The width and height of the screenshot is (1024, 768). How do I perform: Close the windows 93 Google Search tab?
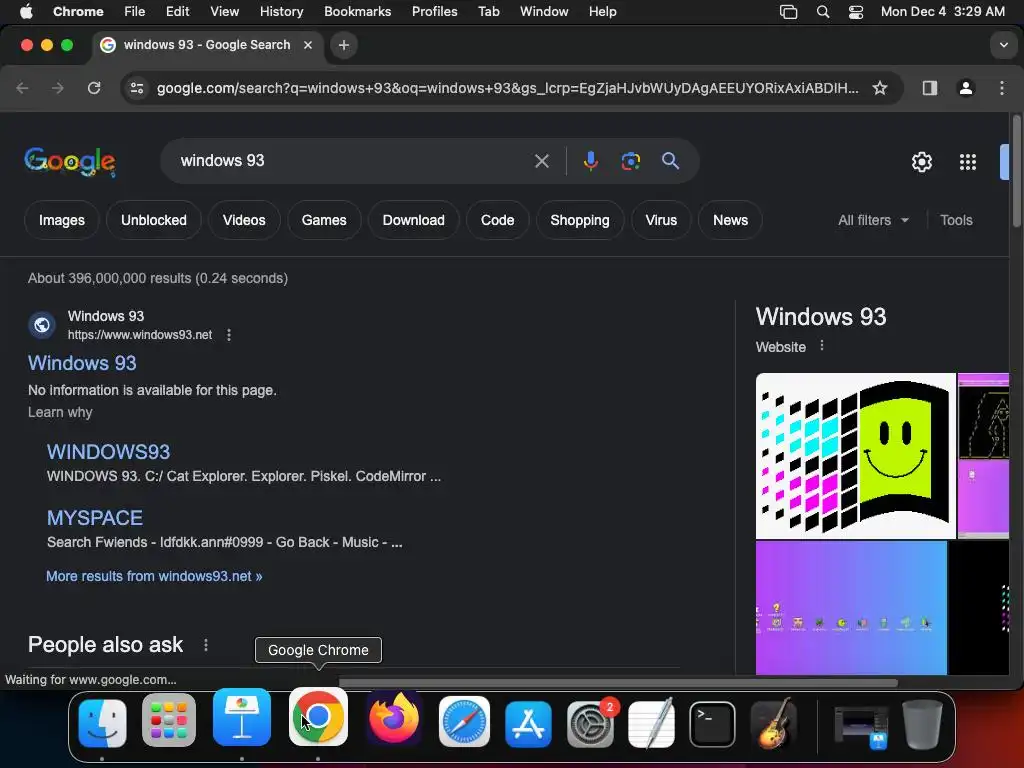308,45
